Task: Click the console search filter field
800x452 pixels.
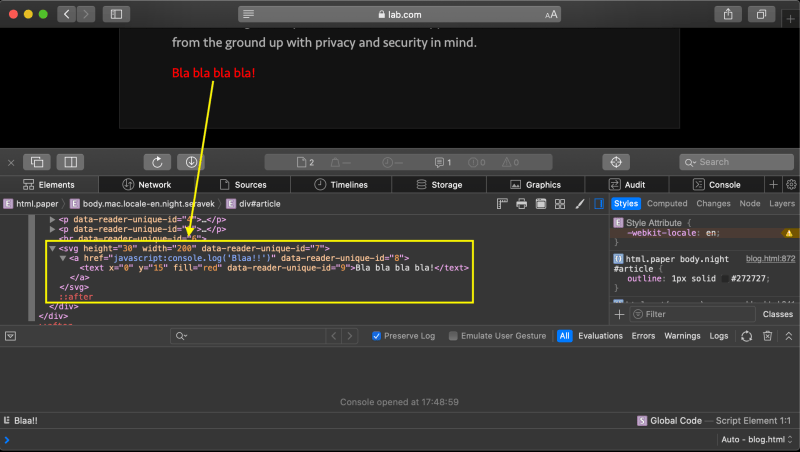Action: tap(248, 336)
